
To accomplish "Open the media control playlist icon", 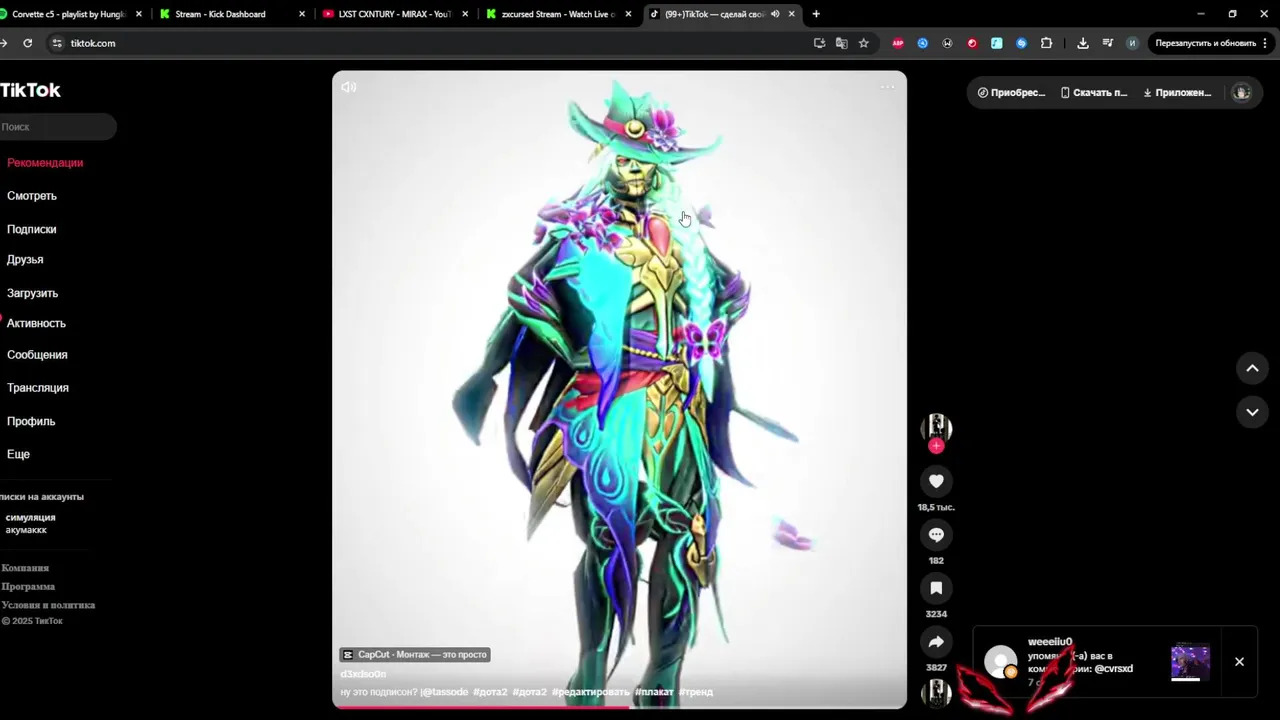I will click(1108, 43).
